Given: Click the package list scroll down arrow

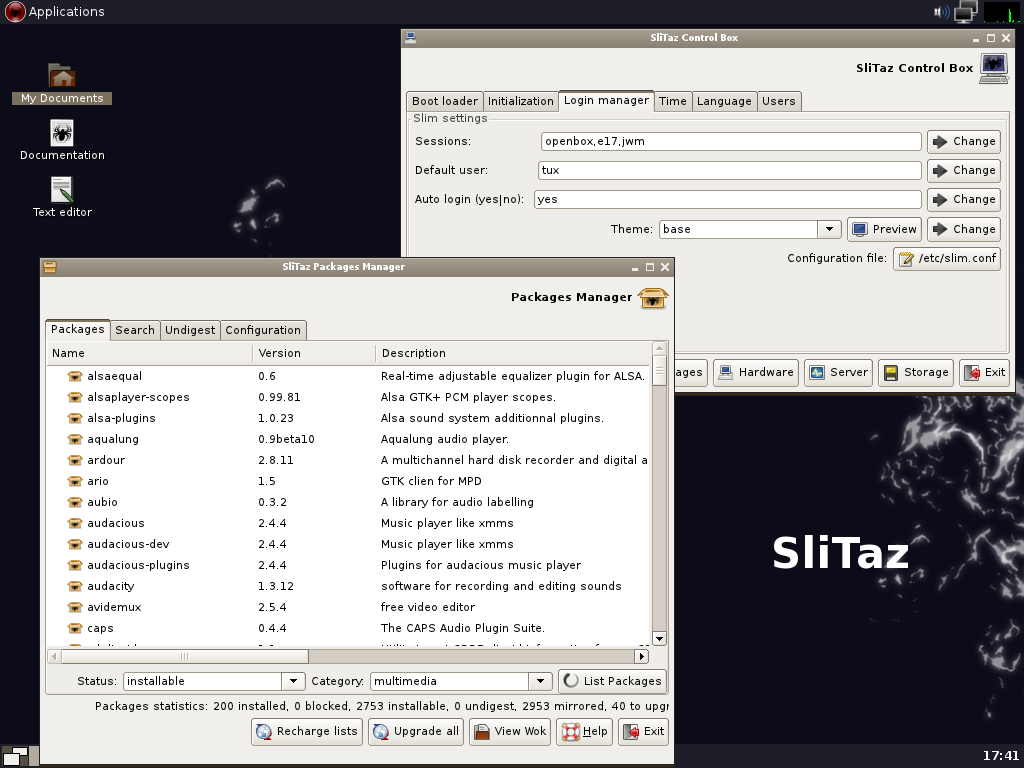Looking at the screenshot, I should click(659, 639).
